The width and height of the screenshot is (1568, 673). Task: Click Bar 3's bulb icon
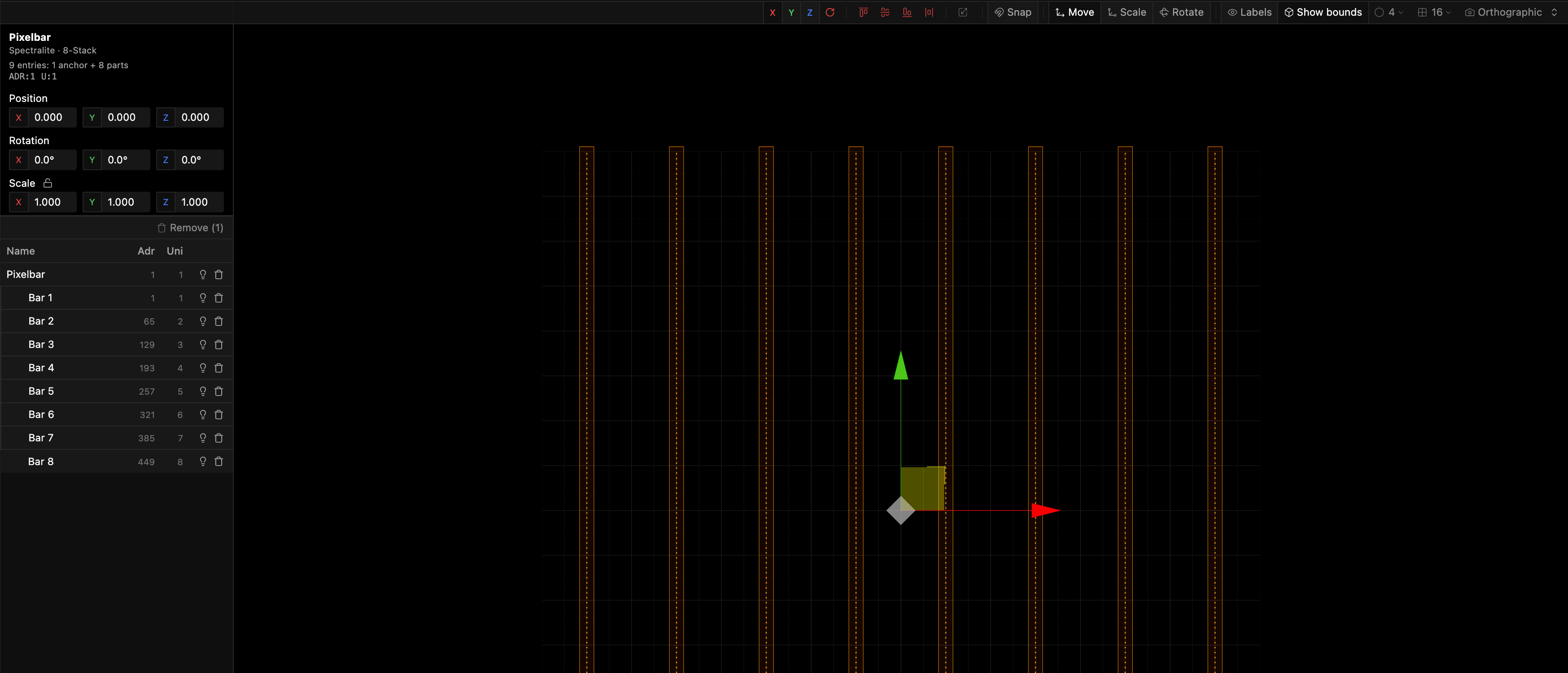pos(203,345)
